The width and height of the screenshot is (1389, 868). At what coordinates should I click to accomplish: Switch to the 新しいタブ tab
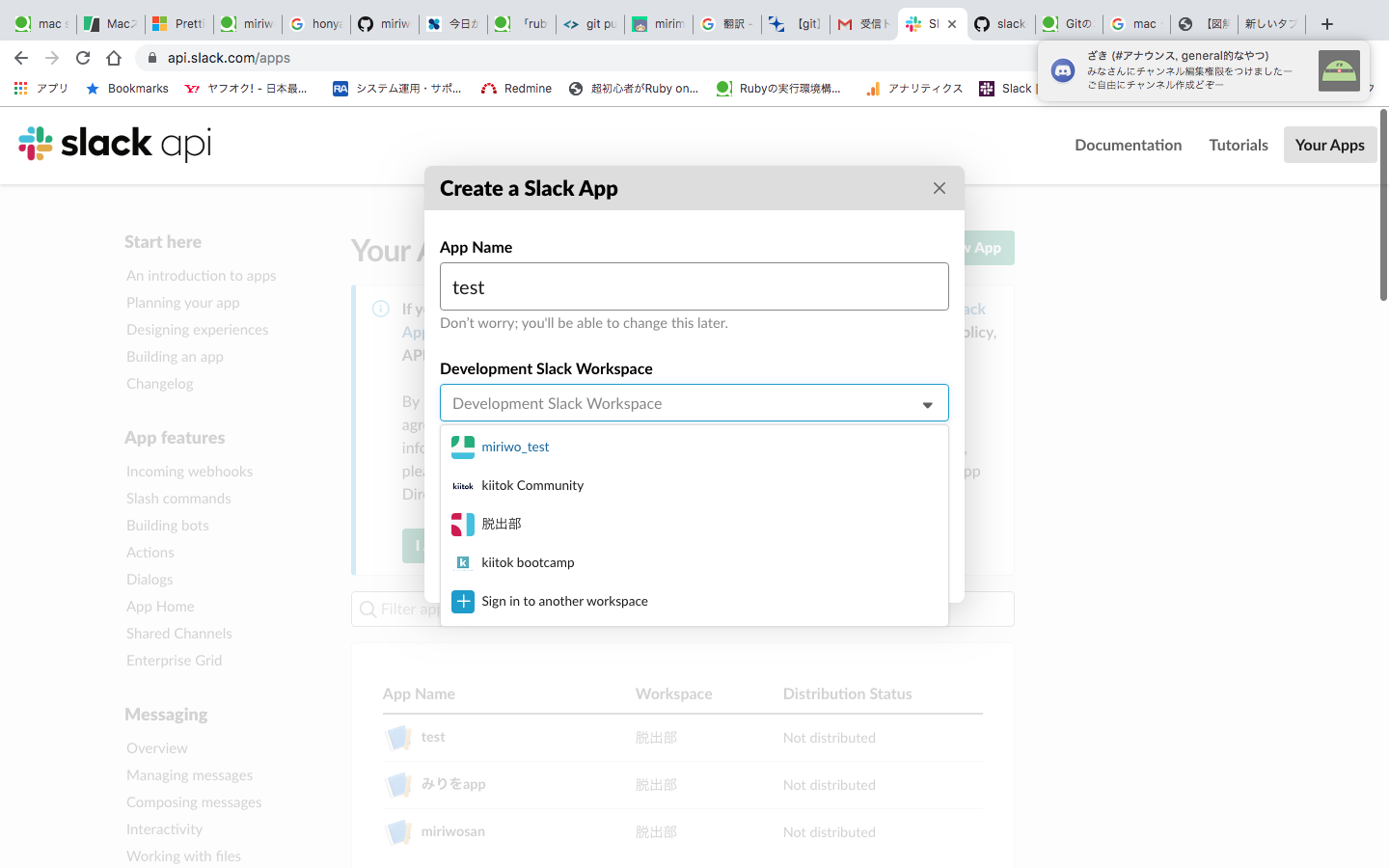point(1271,24)
